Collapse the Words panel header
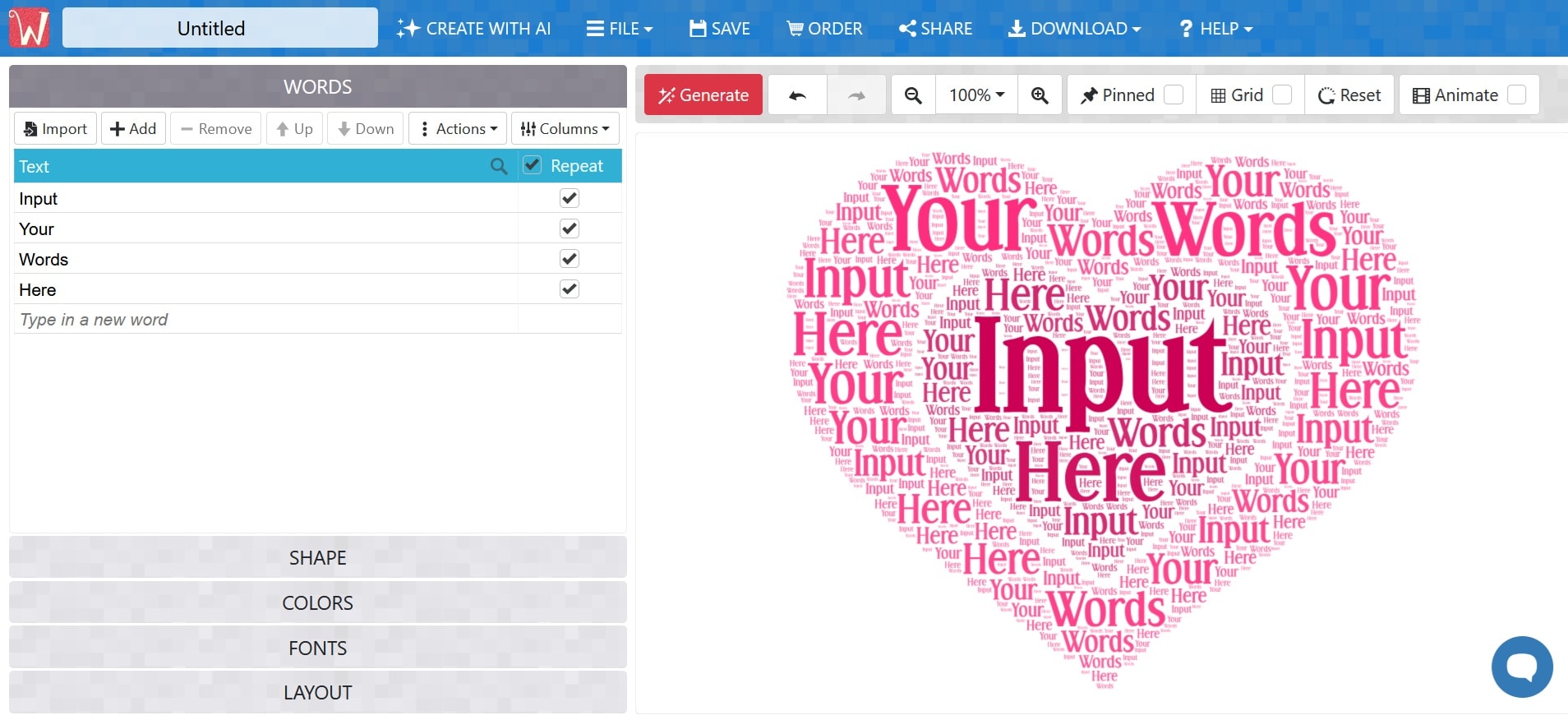 pyautogui.click(x=318, y=86)
